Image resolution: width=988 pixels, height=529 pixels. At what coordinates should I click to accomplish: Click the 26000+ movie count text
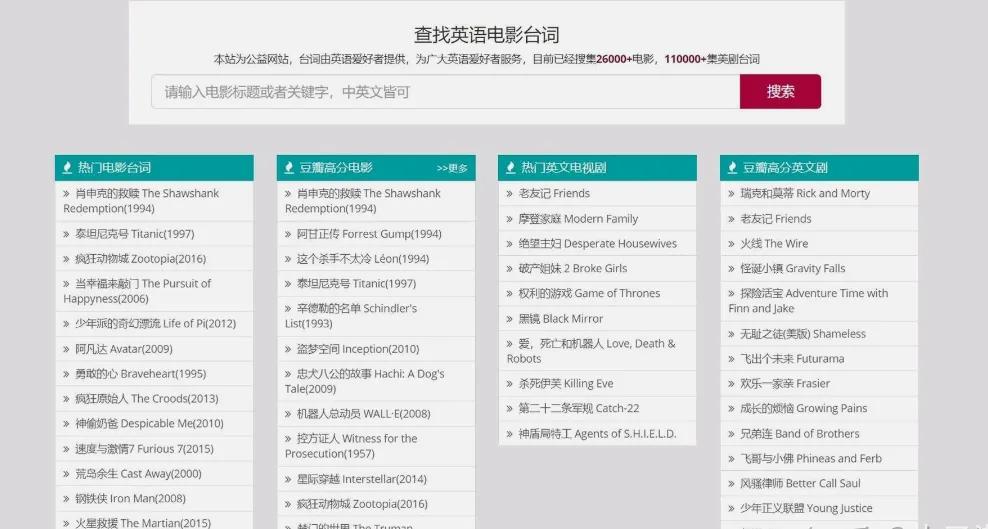pyautogui.click(x=614, y=59)
